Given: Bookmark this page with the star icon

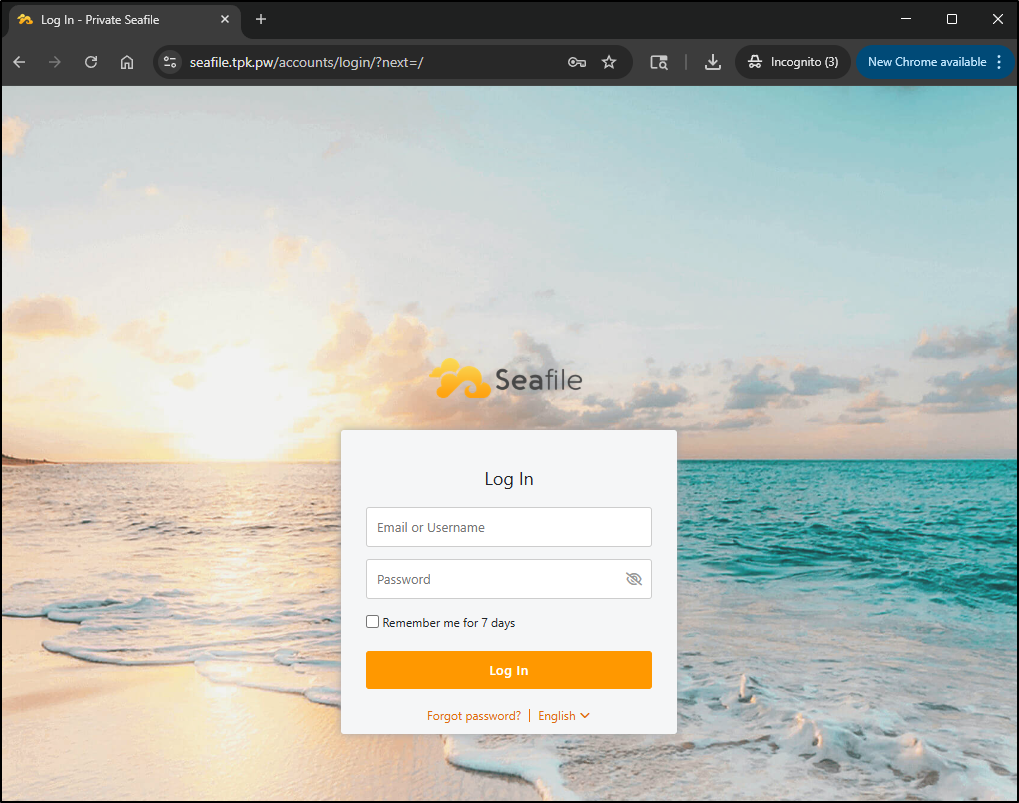Looking at the screenshot, I should pos(609,62).
